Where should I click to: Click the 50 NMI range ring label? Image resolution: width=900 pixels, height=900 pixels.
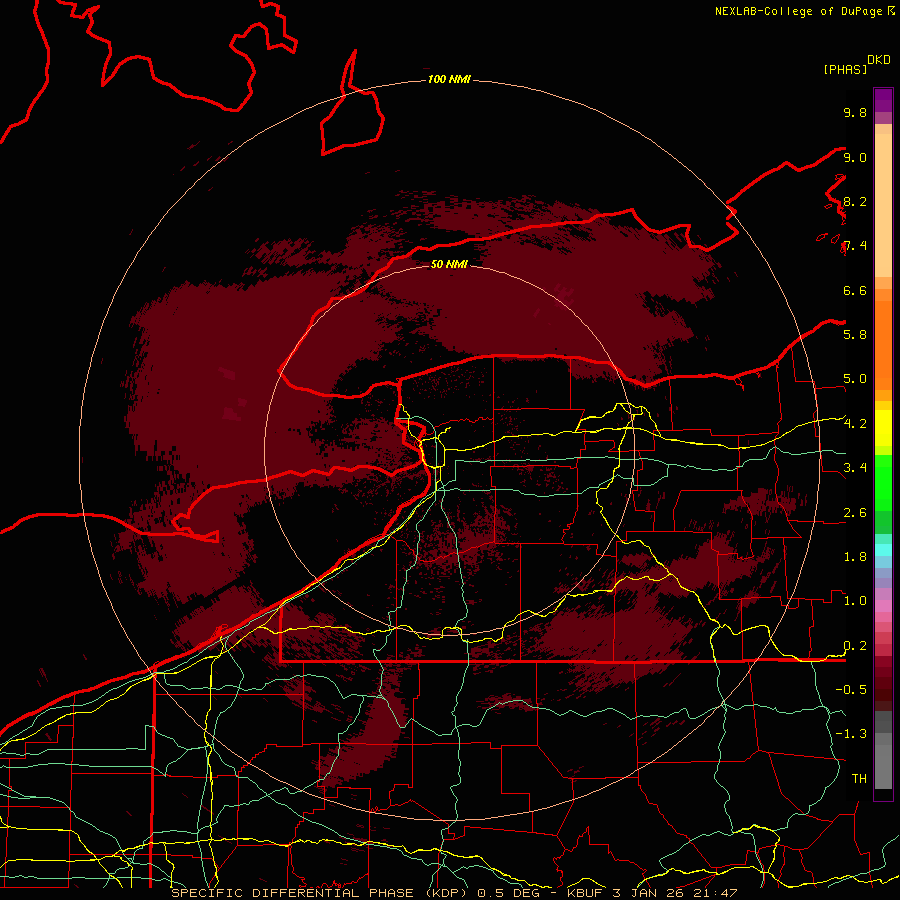click(449, 264)
